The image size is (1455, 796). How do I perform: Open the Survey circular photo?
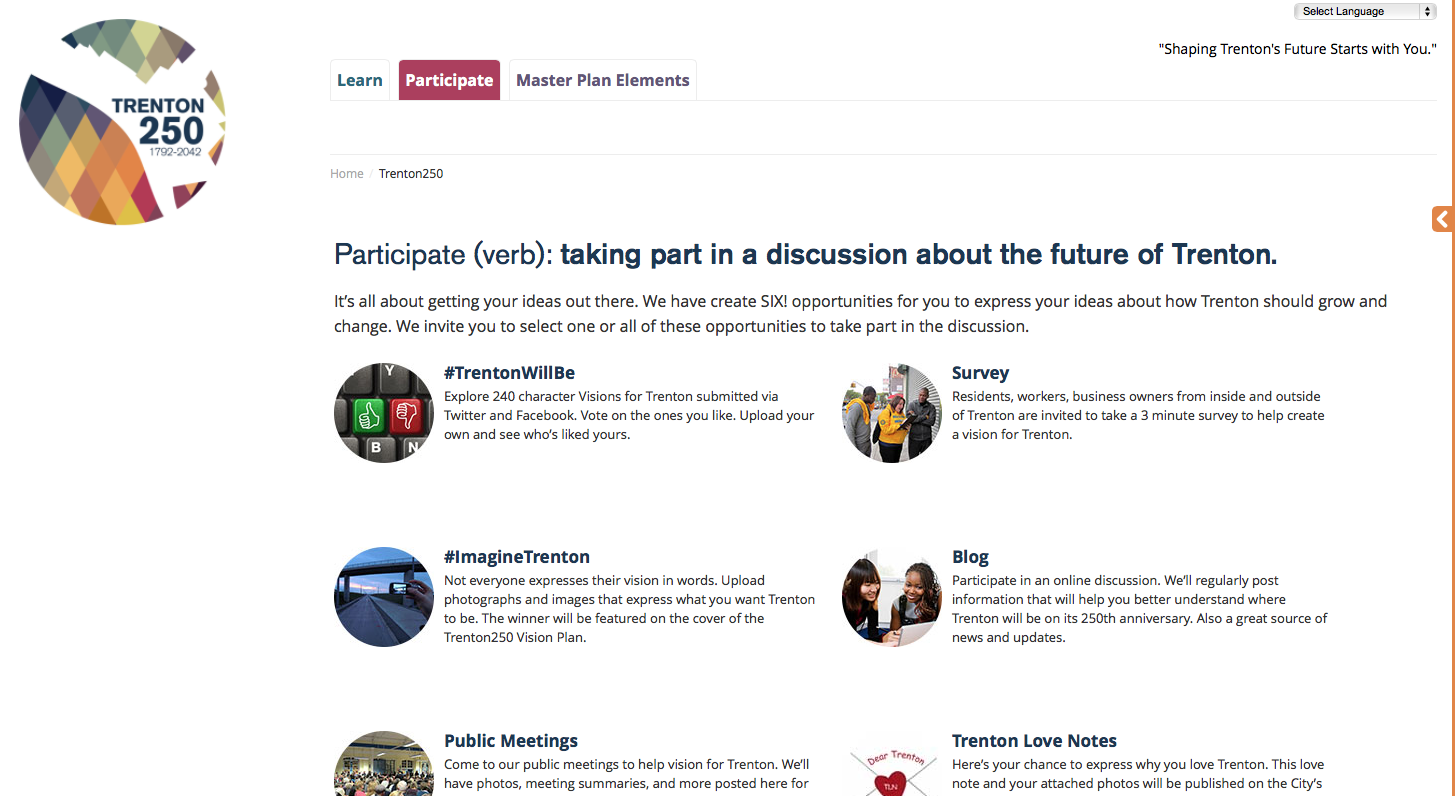[892, 413]
